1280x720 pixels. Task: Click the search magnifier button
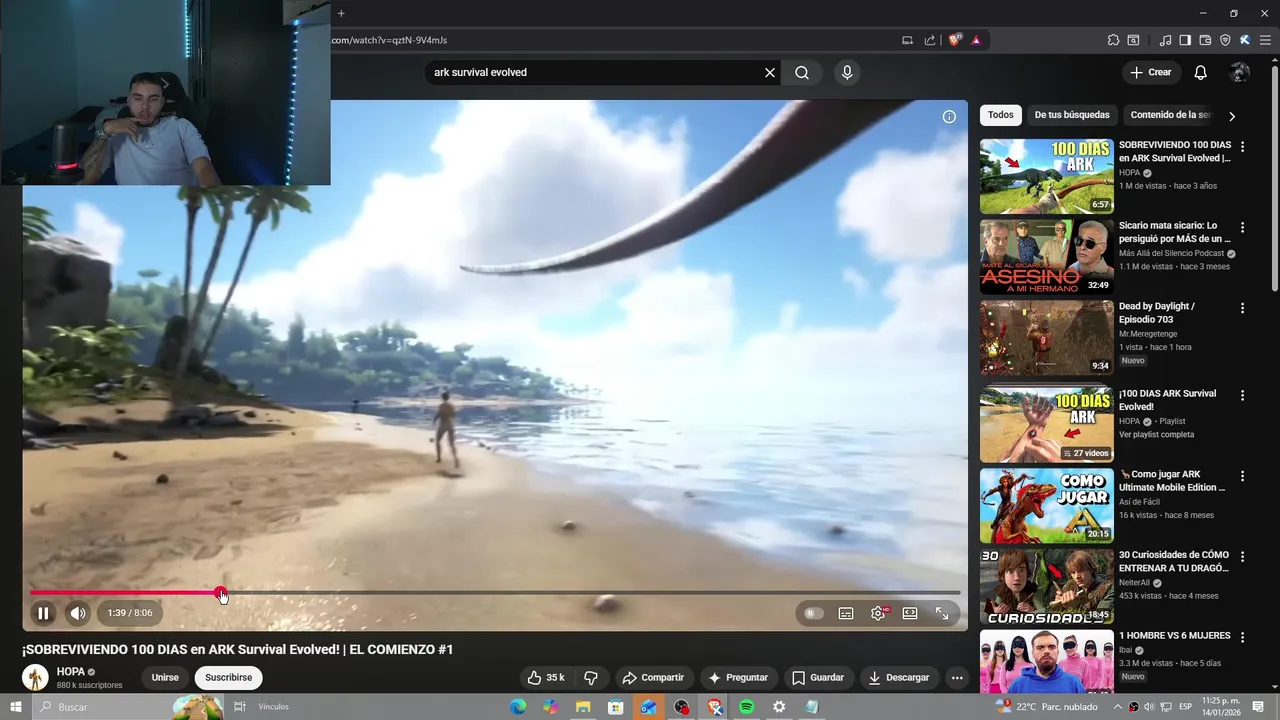[x=802, y=72]
